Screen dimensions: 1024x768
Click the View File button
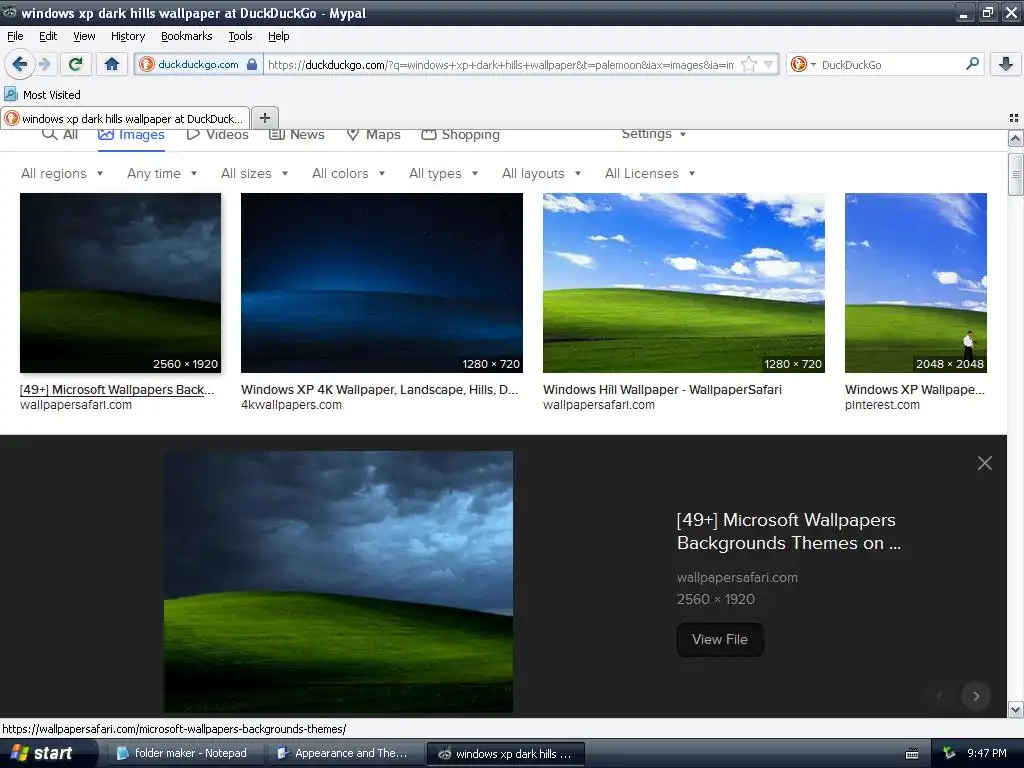point(720,639)
